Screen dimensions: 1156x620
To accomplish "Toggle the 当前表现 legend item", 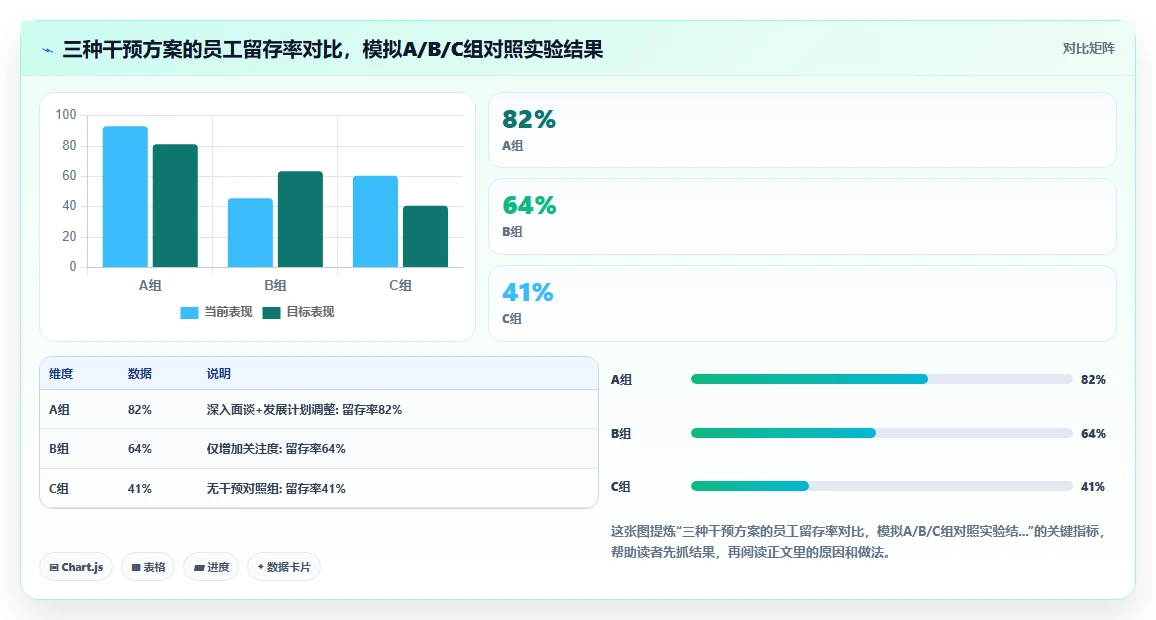I will pyautogui.click(x=216, y=312).
